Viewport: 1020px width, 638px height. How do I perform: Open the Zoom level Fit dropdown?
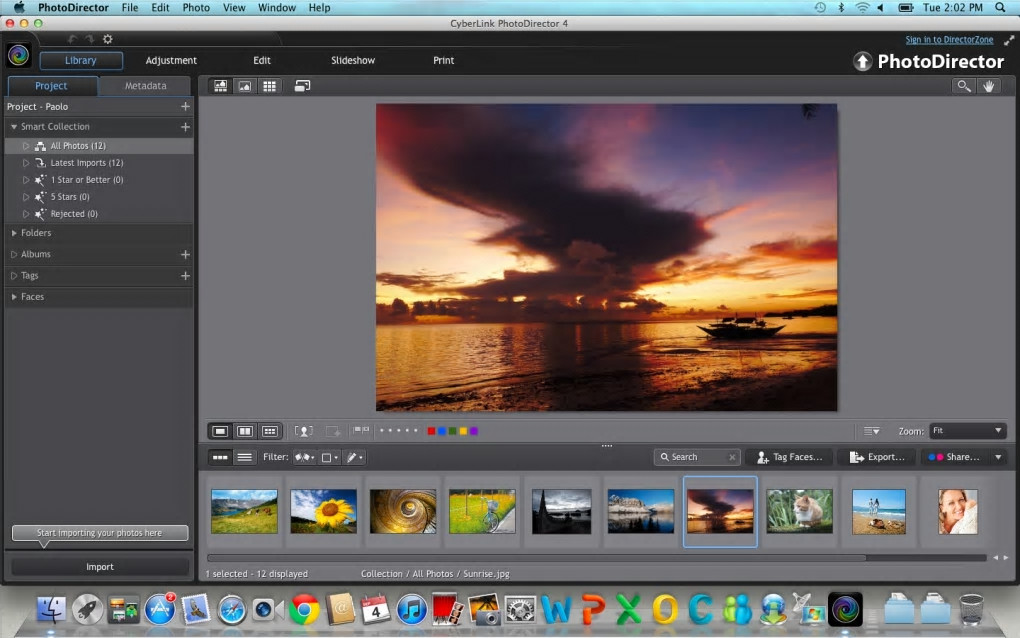967,431
